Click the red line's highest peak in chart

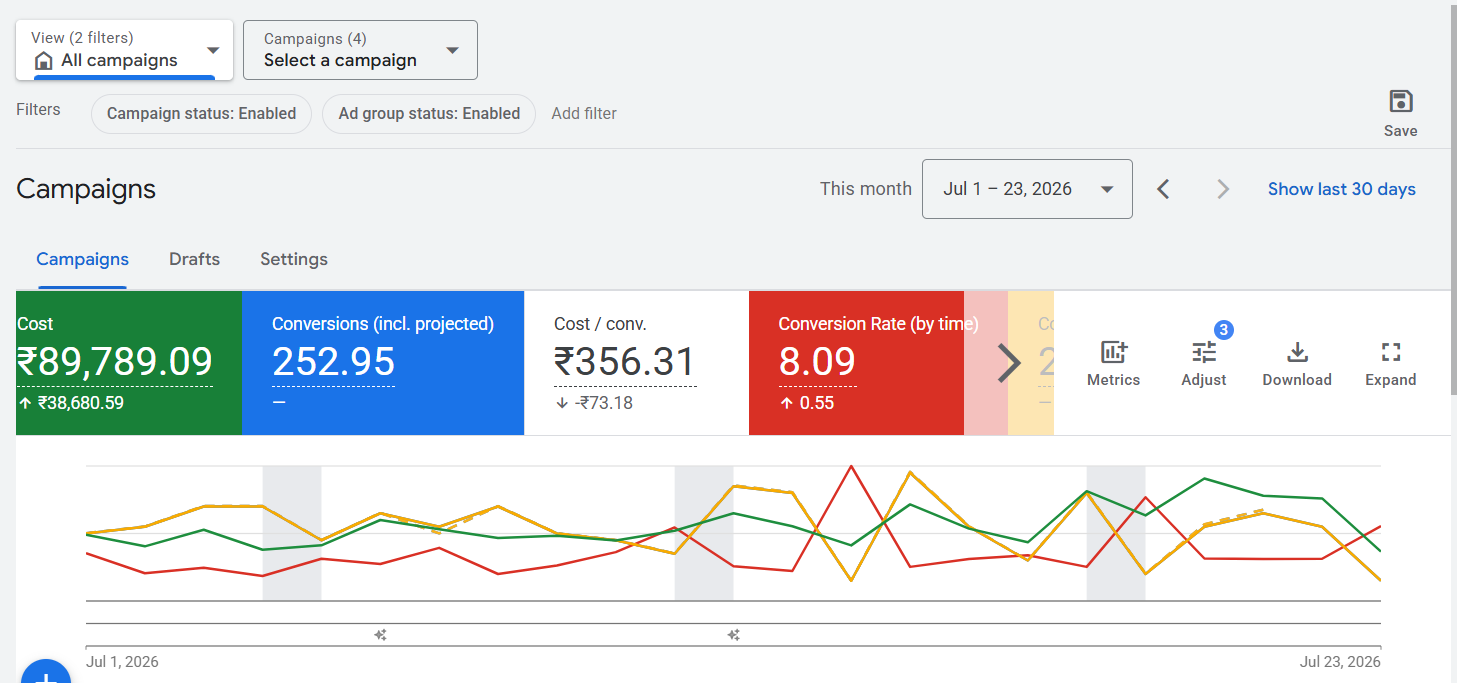(851, 466)
